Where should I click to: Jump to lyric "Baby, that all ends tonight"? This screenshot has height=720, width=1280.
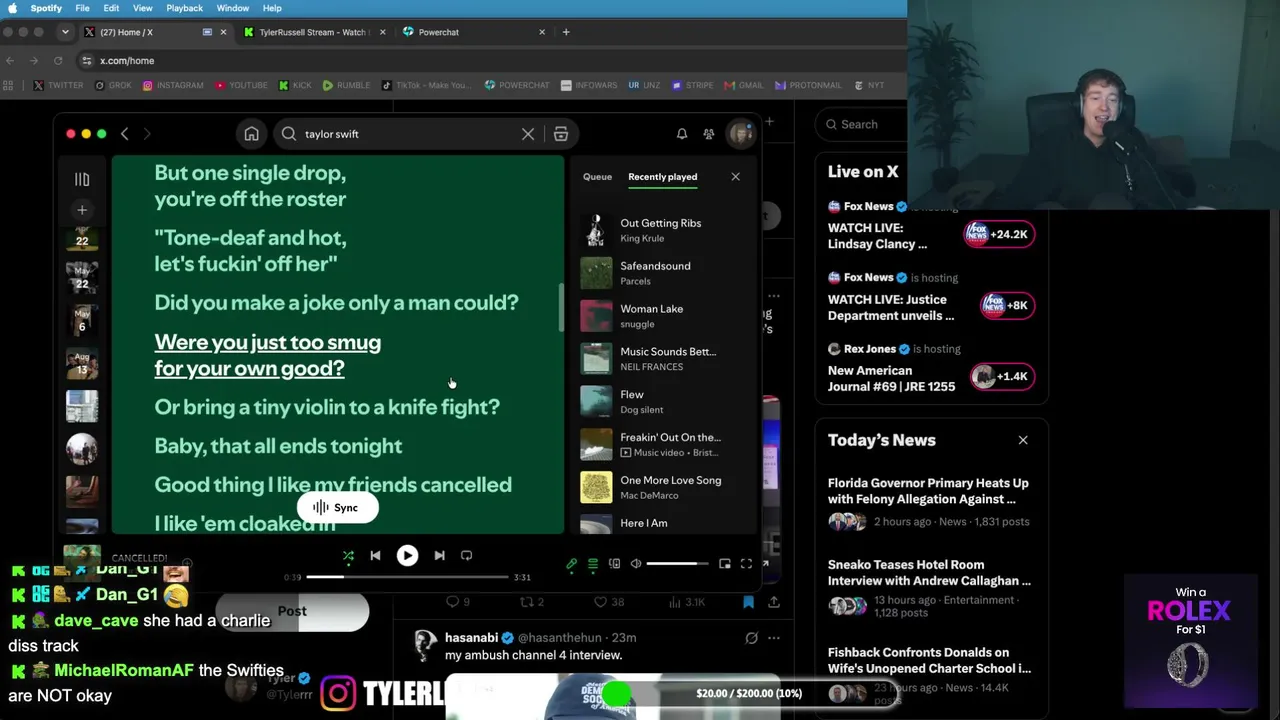[x=278, y=446]
